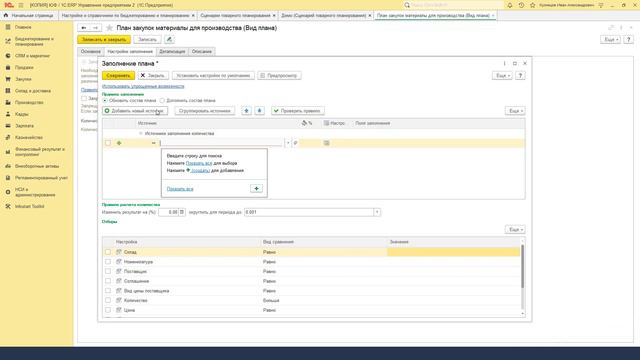Open Производство section in sidebar
The height and width of the screenshot is (360, 640).
click(x=29, y=102)
